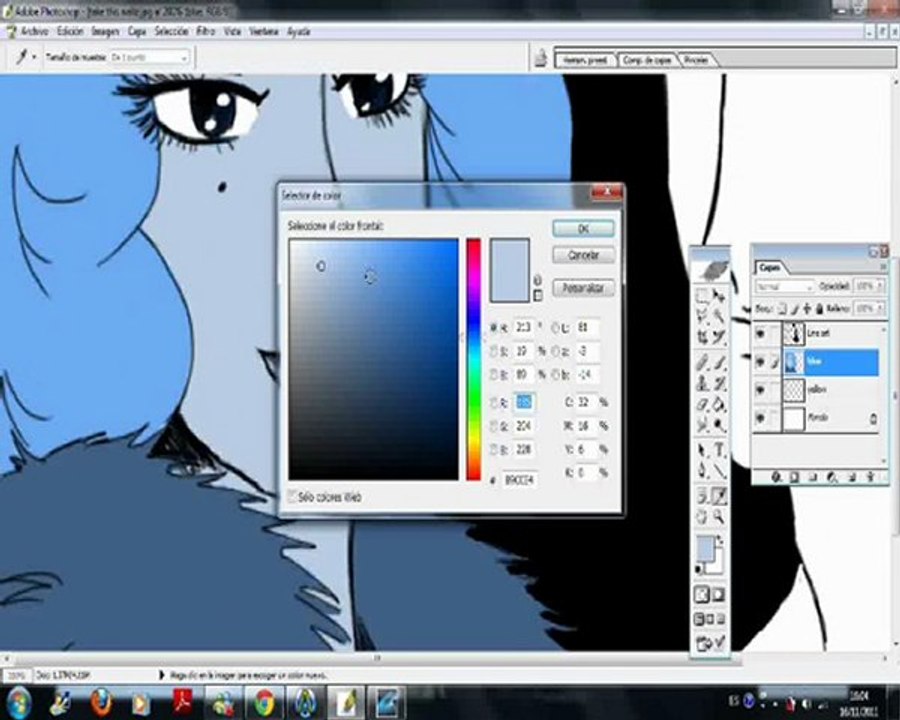Delete layer using trash icon
This screenshot has width=900, height=720.
pos(871,477)
